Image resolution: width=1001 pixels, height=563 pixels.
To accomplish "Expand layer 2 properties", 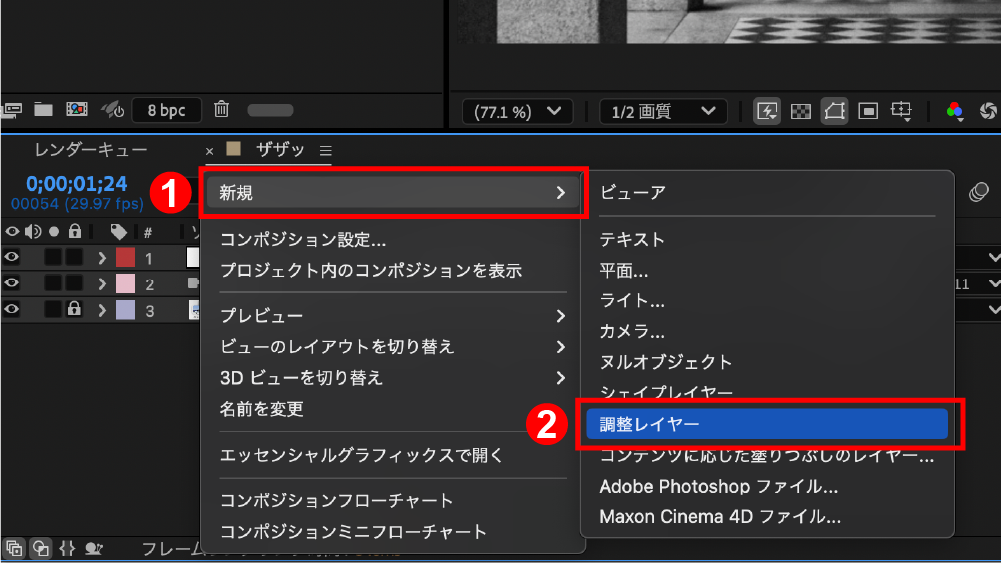I will 102,283.
